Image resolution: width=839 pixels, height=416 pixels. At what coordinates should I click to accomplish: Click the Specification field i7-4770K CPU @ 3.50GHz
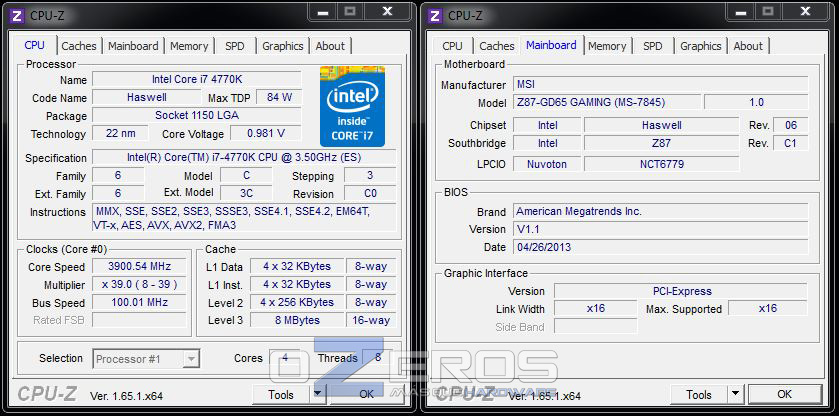(x=244, y=157)
